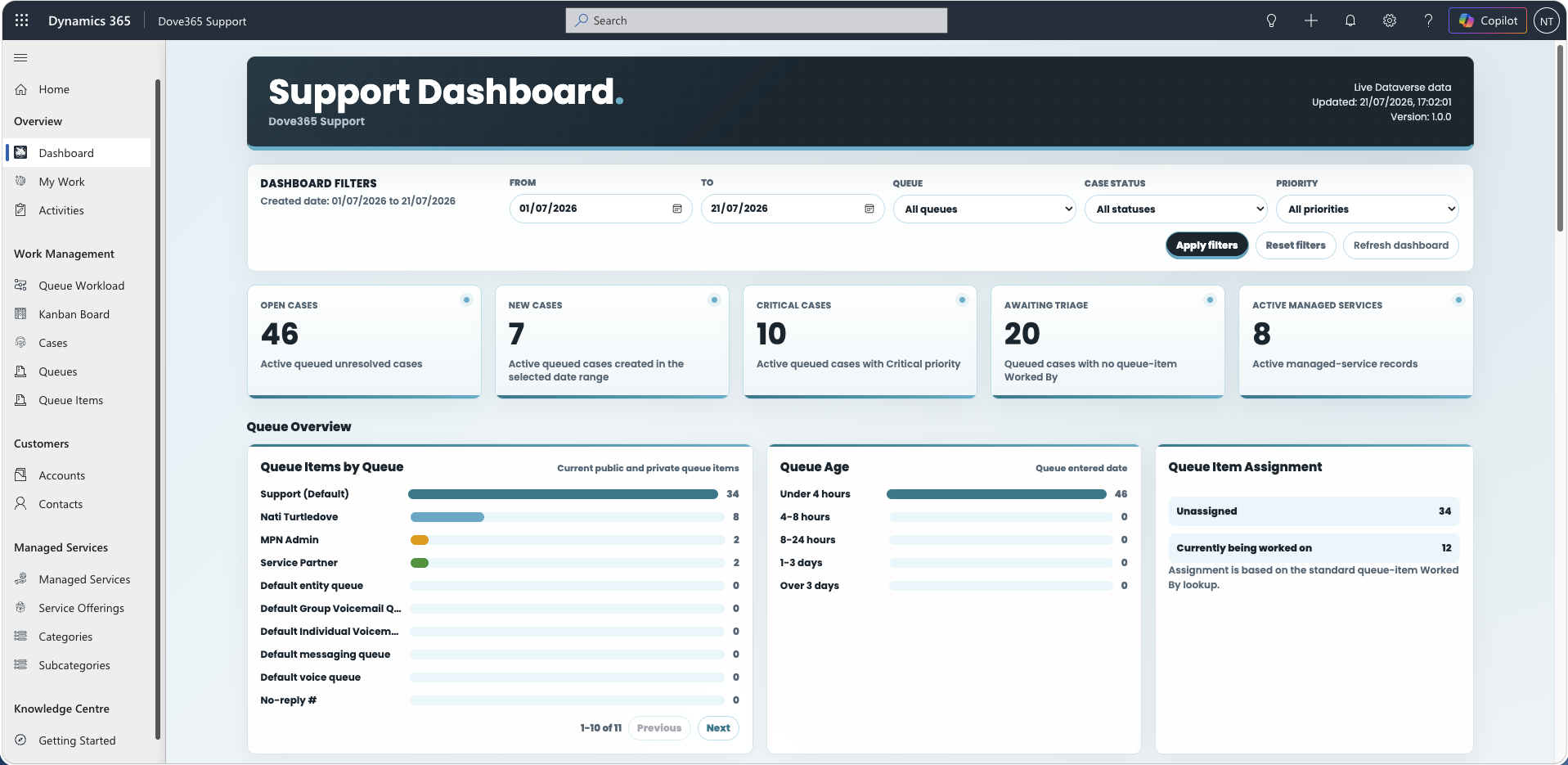
Task: Open the notifications bell
Action: pyautogui.click(x=1350, y=20)
